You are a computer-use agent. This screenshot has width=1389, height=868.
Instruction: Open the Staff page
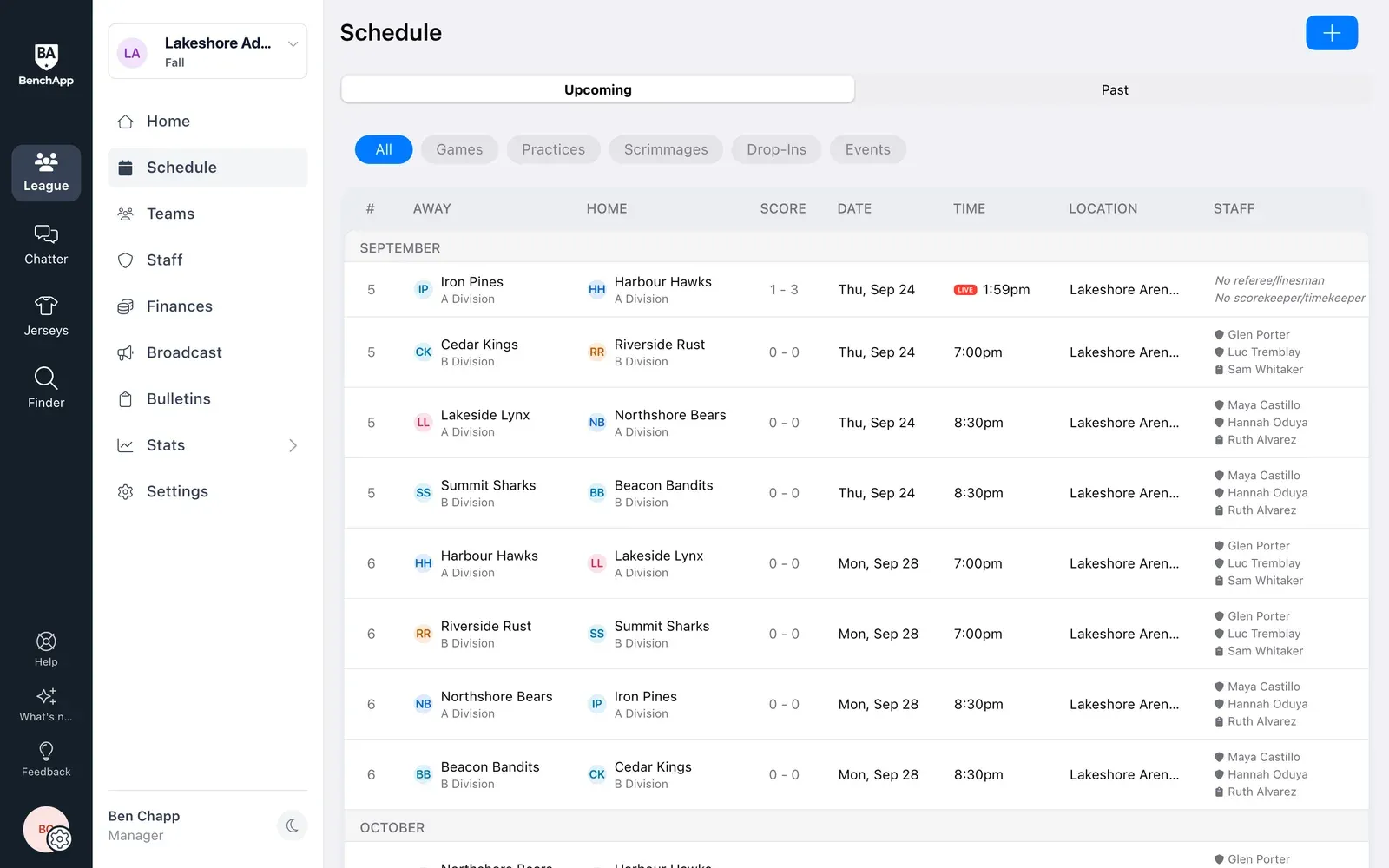pos(207,260)
